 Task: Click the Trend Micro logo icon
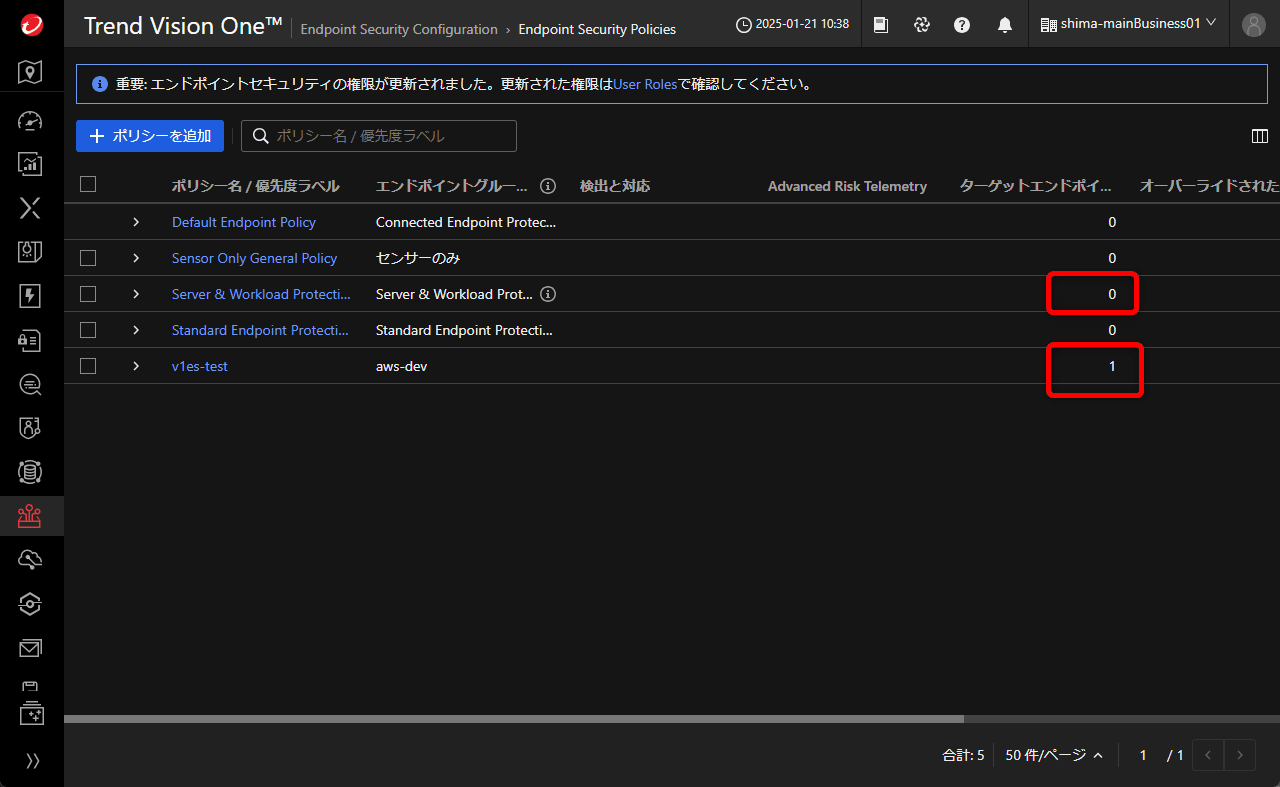coord(31,25)
